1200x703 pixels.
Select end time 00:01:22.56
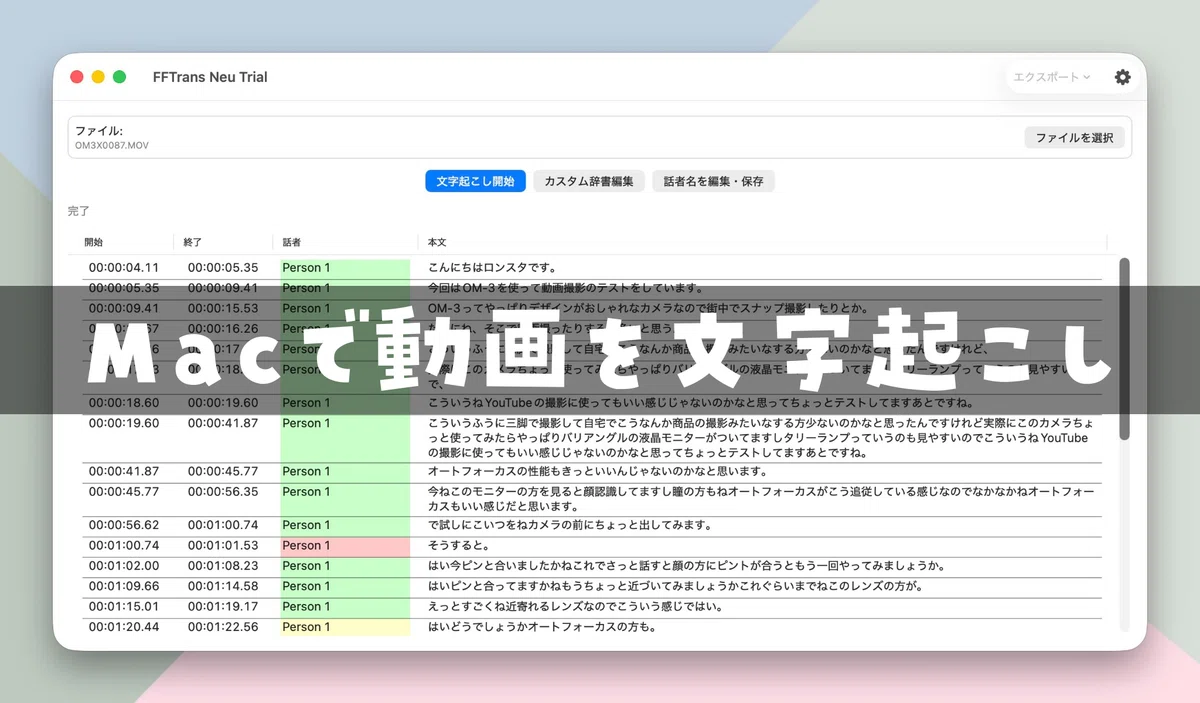[x=223, y=627]
